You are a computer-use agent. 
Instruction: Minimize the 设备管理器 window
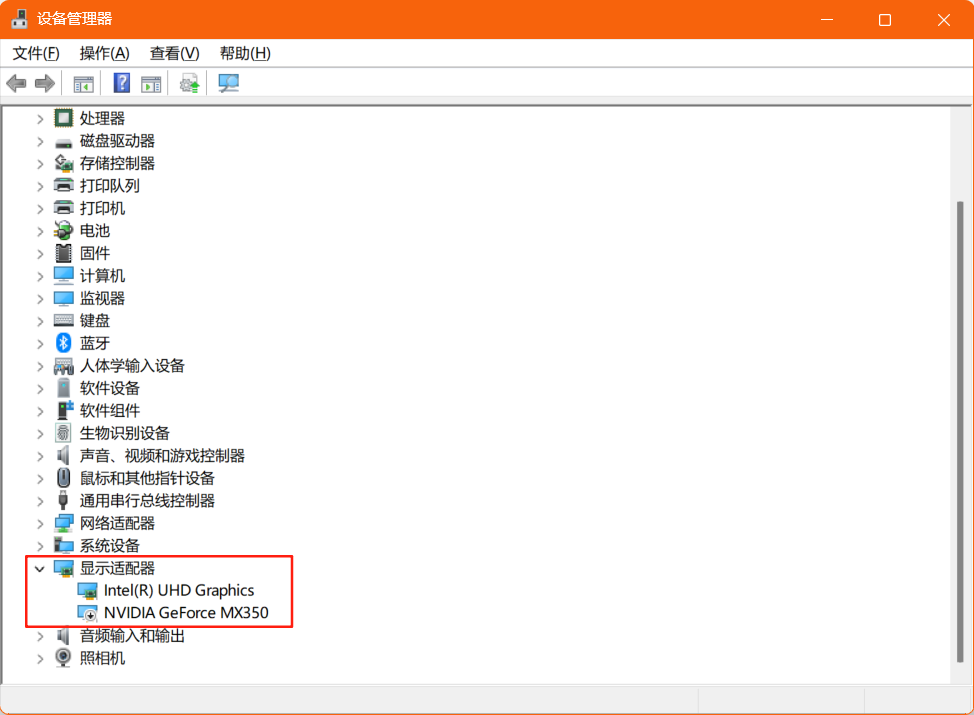pyautogui.click(x=827, y=20)
